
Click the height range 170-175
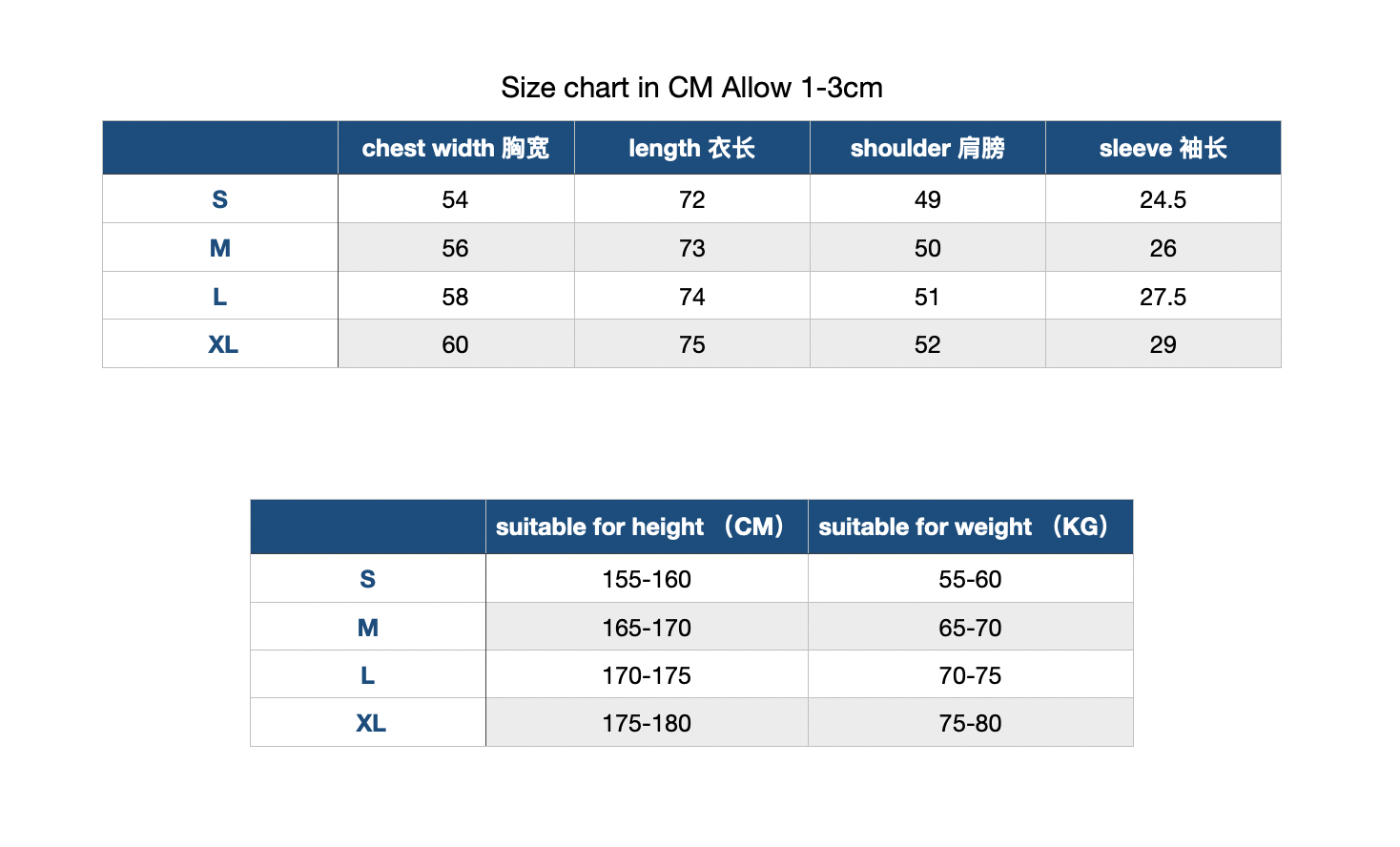pos(647,675)
